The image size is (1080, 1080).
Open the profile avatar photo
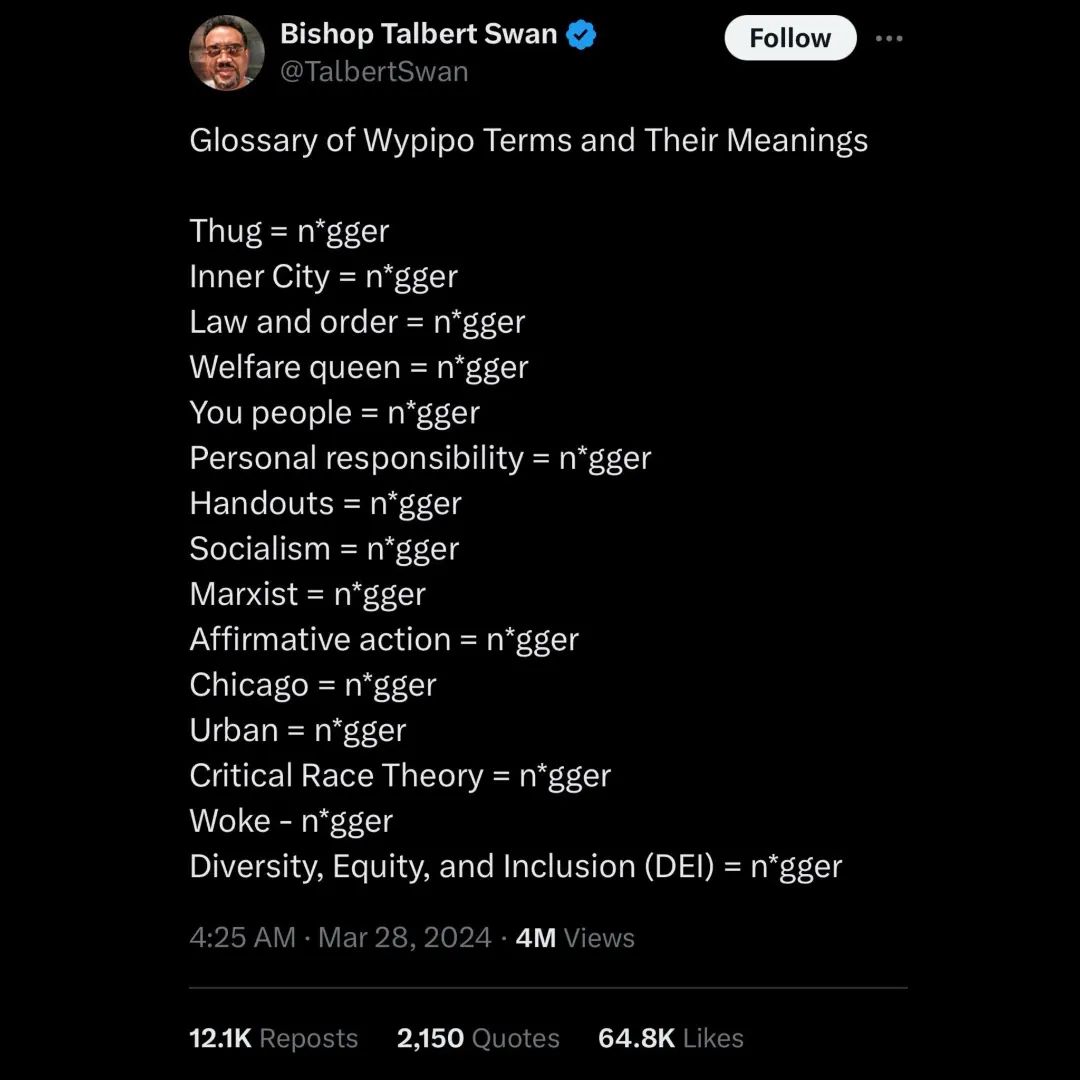[x=227, y=53]
